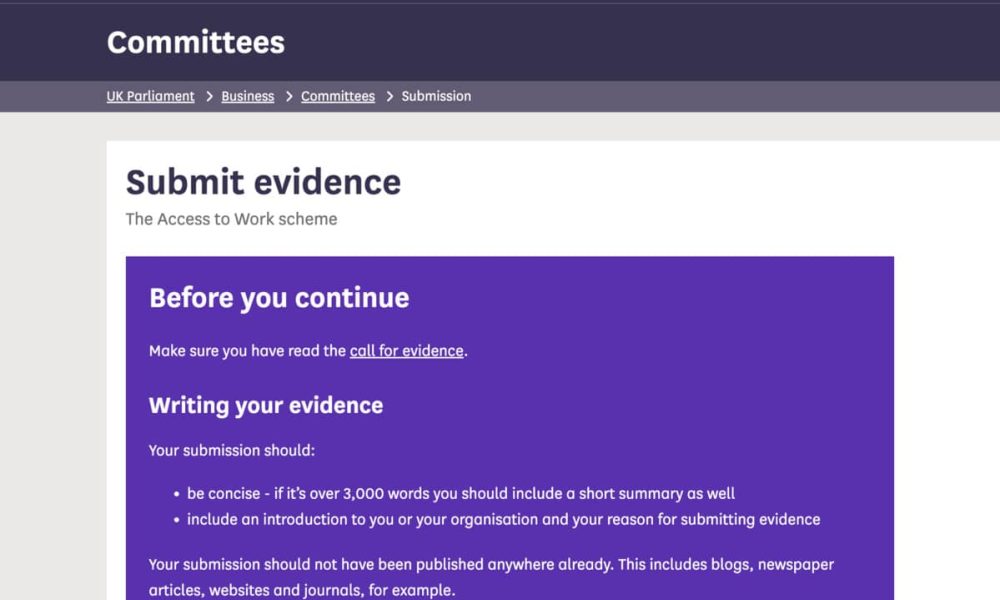Select the introduction bullet point text
Image resolution: width=1000 pixels, height=600 pixels.
[x=505, y=519]
